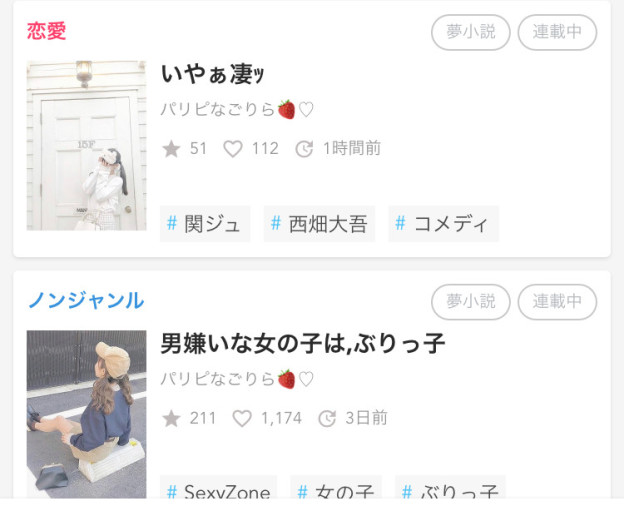Select the 夢小説 badge on second card
This screenshot has width=624, height=506.
471,302
